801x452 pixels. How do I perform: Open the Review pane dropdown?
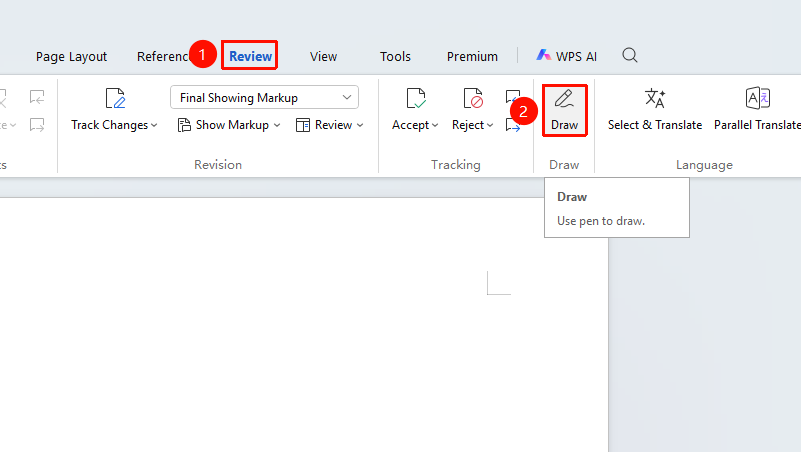(x=329, y=125)
